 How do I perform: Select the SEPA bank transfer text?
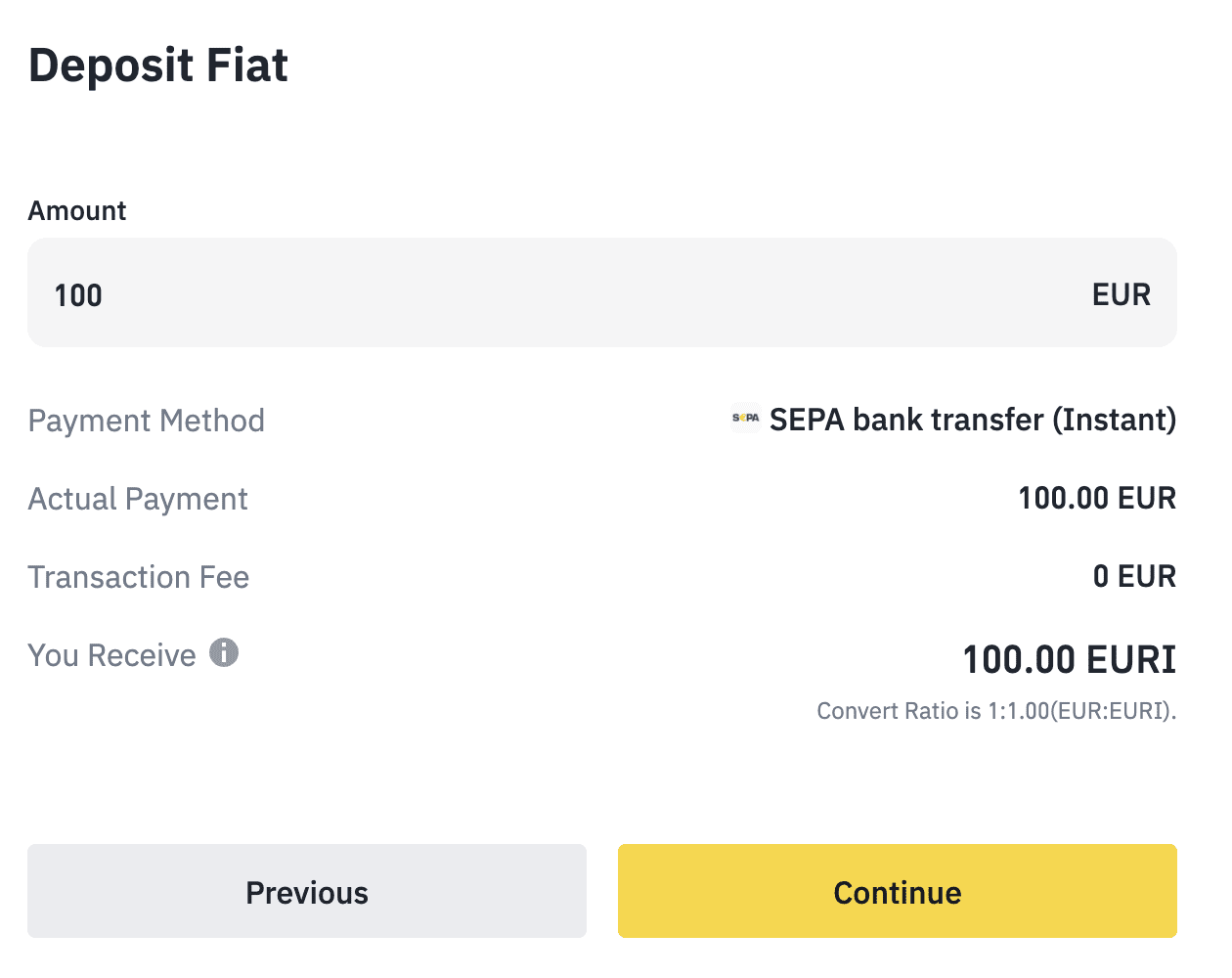pyautogui.click(x=906, y=420)
